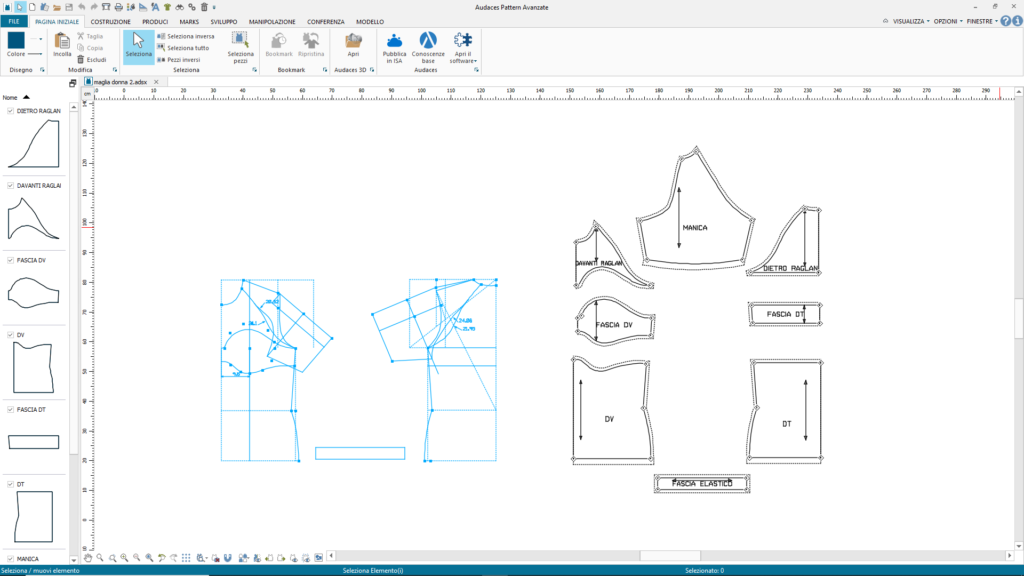
Task: Expand the Modifica group launcher
Action: click(x=115, y=70)
